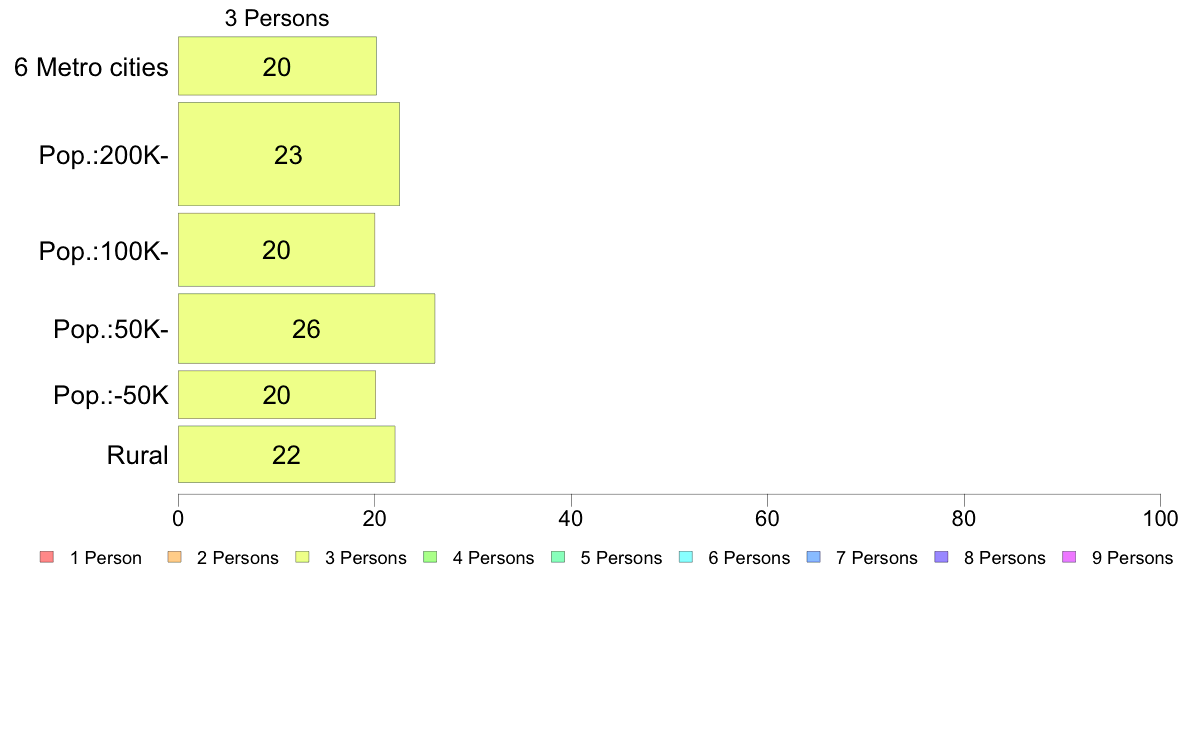Click the 3 Persons legend text
This screenshot has height=736, width=1188.
pos(365,558)
